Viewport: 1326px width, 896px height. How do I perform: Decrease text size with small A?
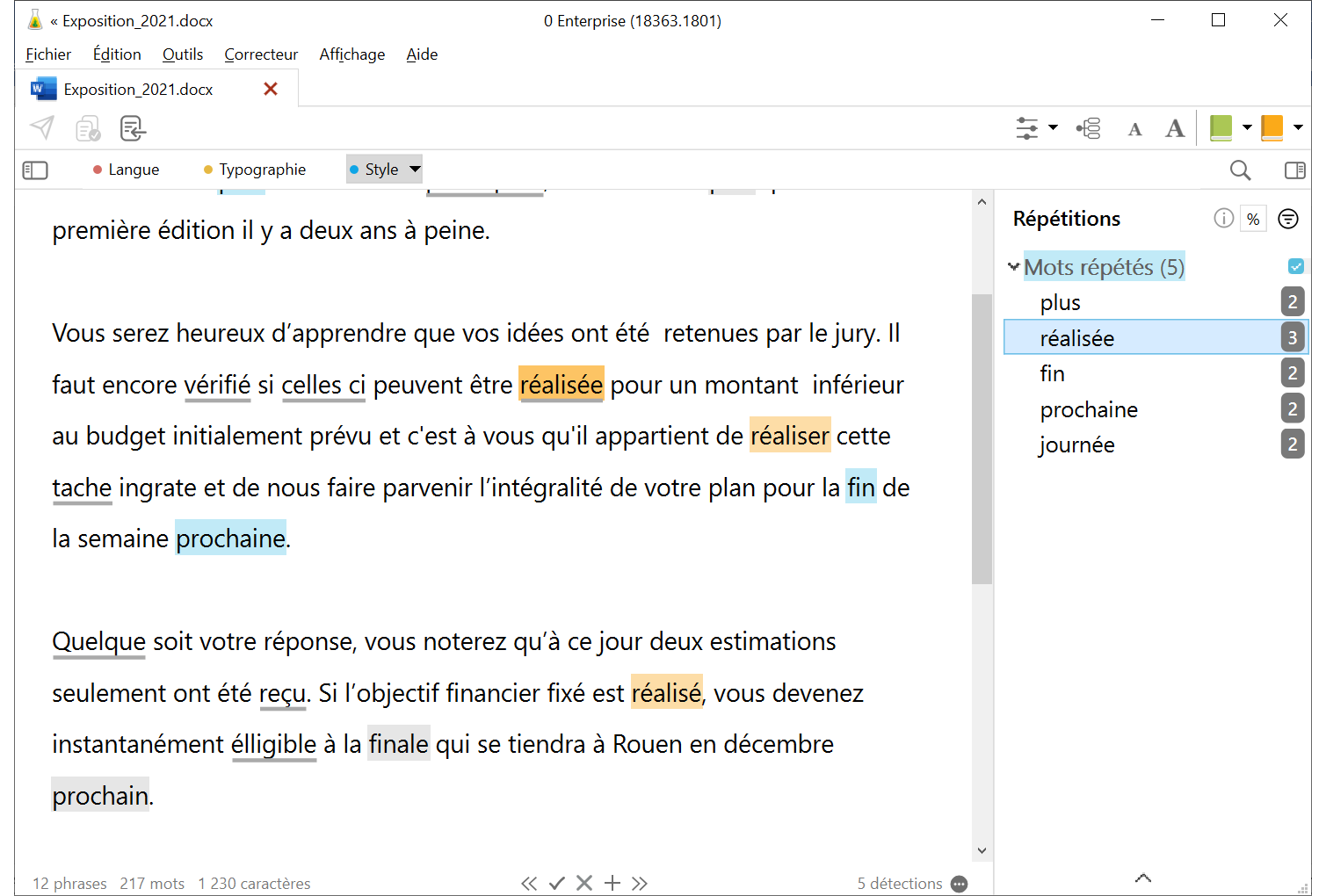pos(1134,130)
